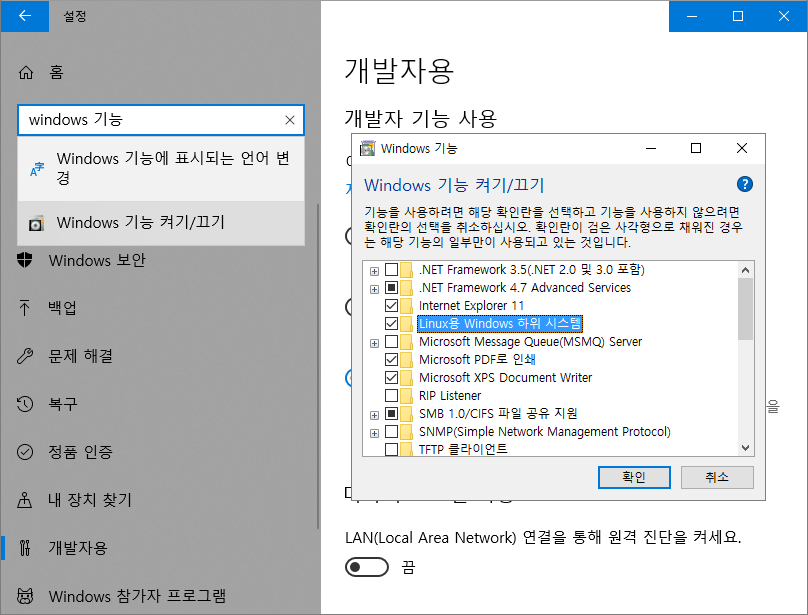Viewport: 808px width, 615px height.
Task: Toggle the SMB 1.0/CIFS 파일 공유 지원 checkbox
Action: (x=392, y=413)
